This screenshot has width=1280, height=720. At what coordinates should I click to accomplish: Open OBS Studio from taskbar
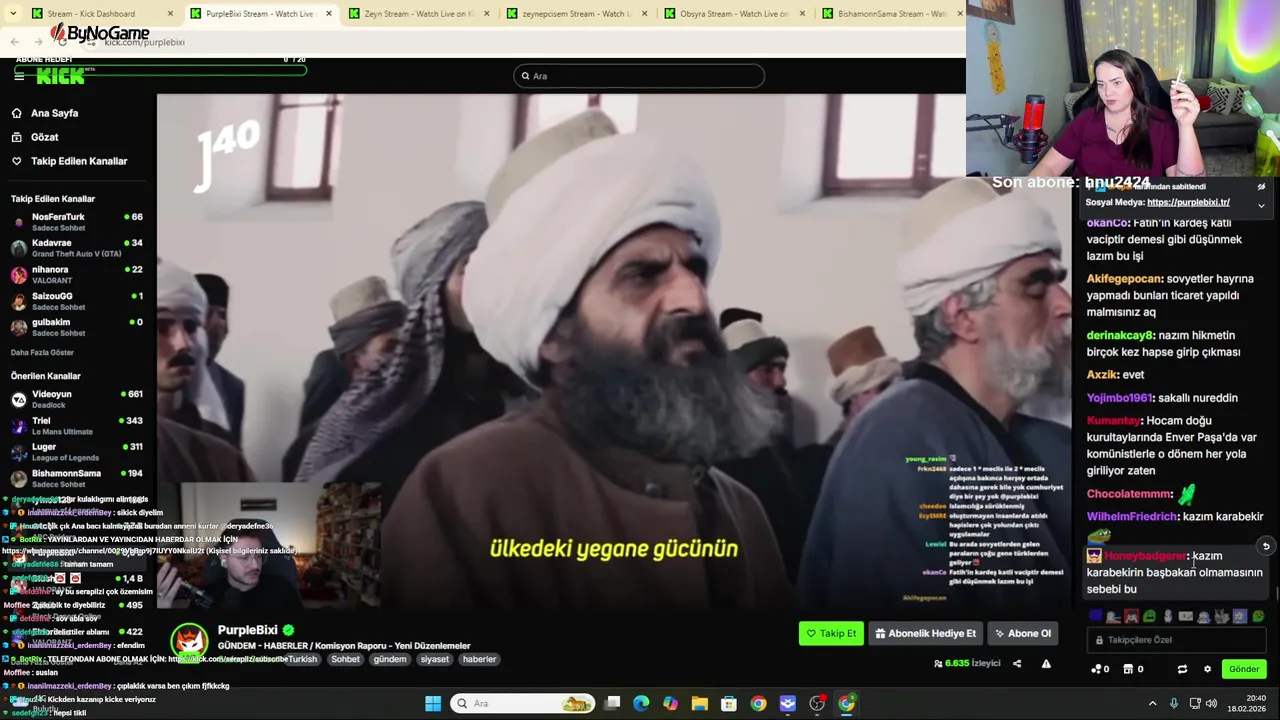[817, 703]
